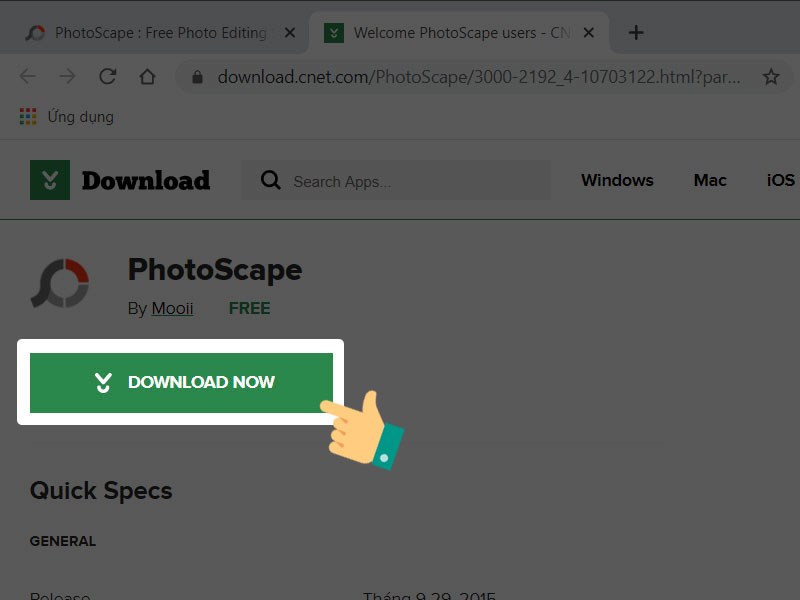Reload the current page

[107, 77]
